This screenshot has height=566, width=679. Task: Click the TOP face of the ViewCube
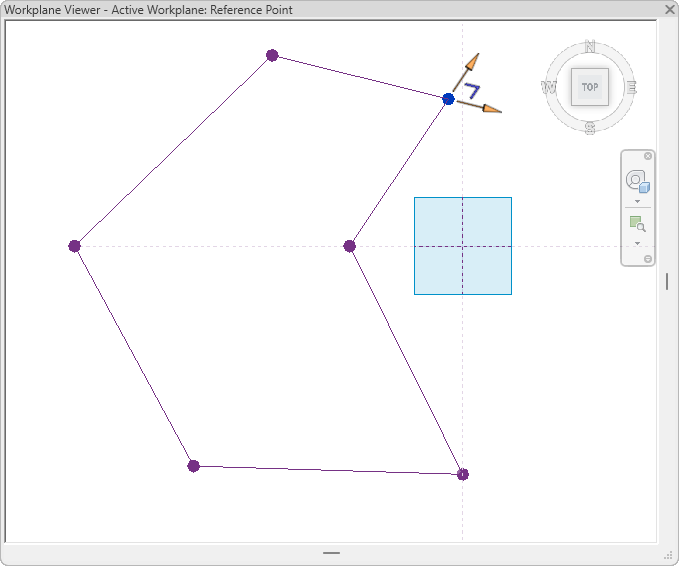point(590,87)
